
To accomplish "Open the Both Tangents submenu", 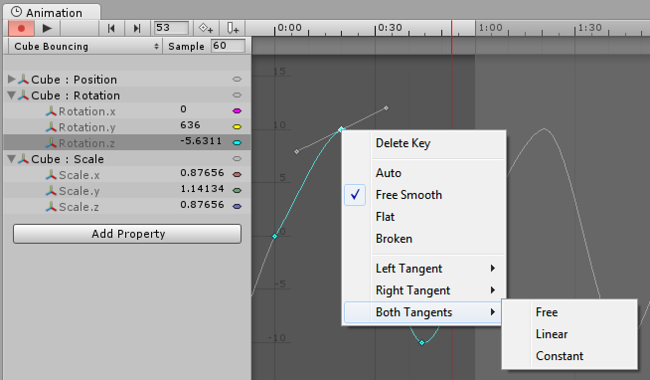I will point(424,312).
